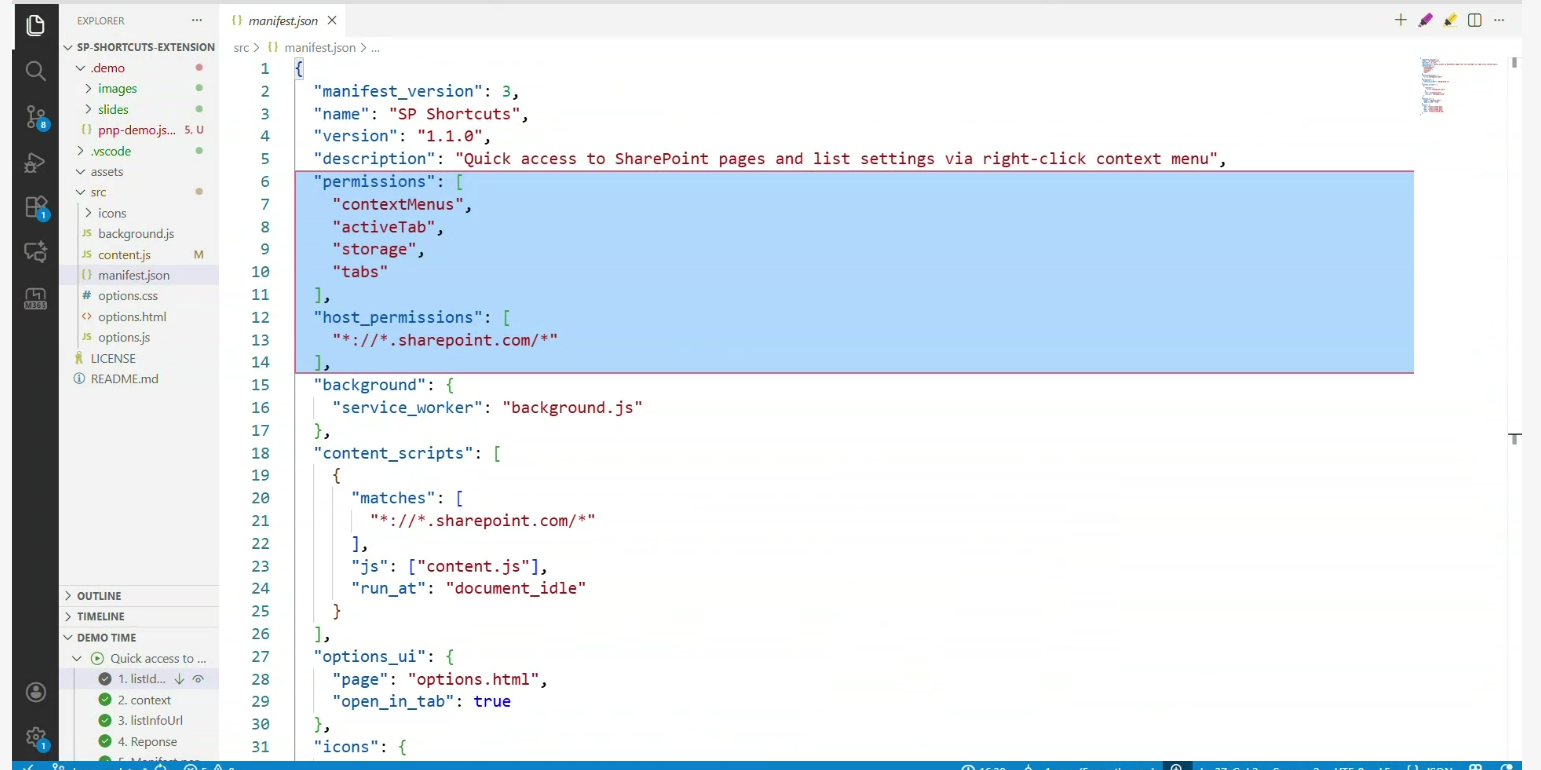The image size is (1541, 770).
Task: Close the manifest.json editor tab
Action: (x=331, y=20)
